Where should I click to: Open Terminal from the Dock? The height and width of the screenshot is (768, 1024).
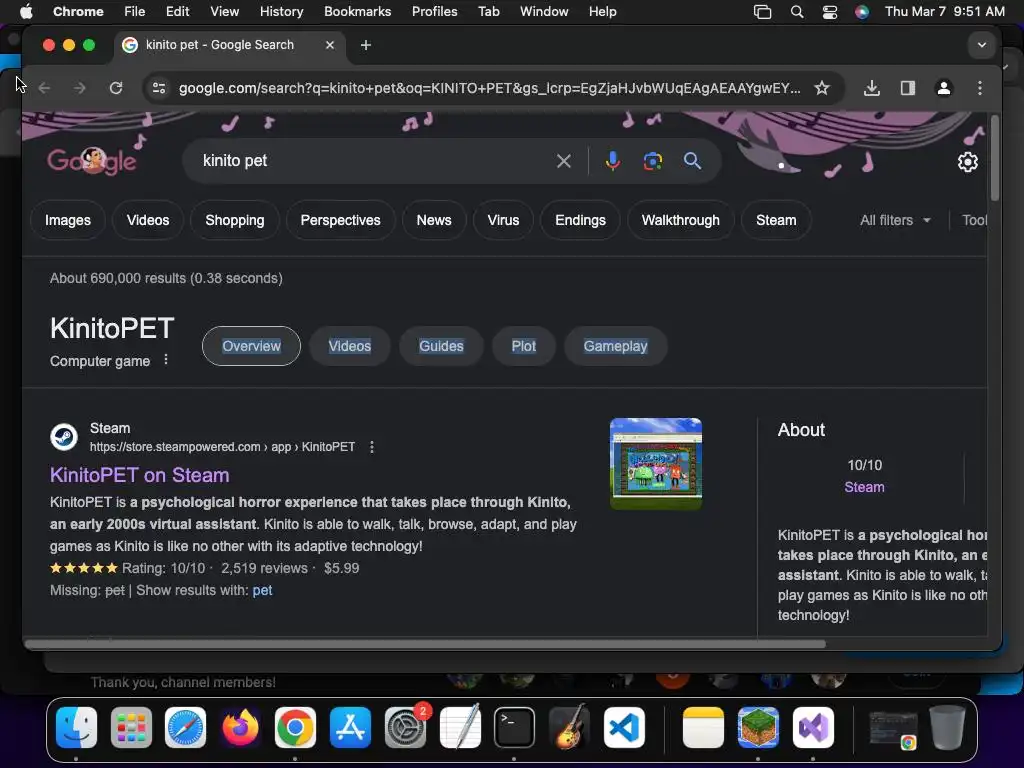tap(514, 727)
